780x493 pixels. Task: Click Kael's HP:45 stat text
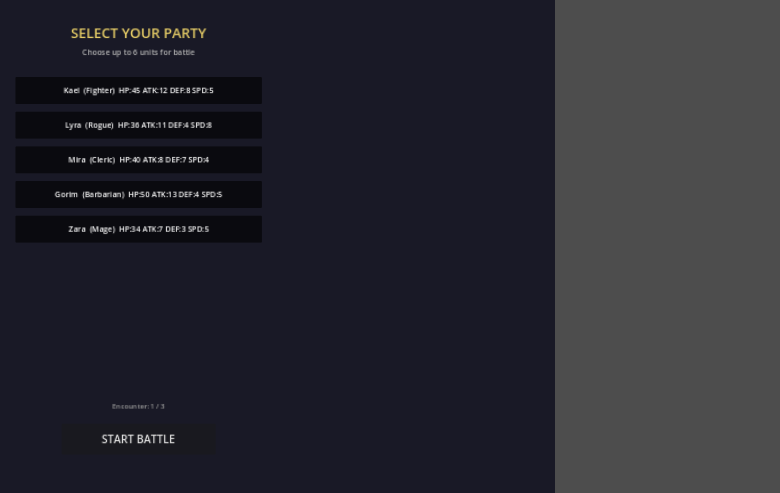[x=129, y=90]
